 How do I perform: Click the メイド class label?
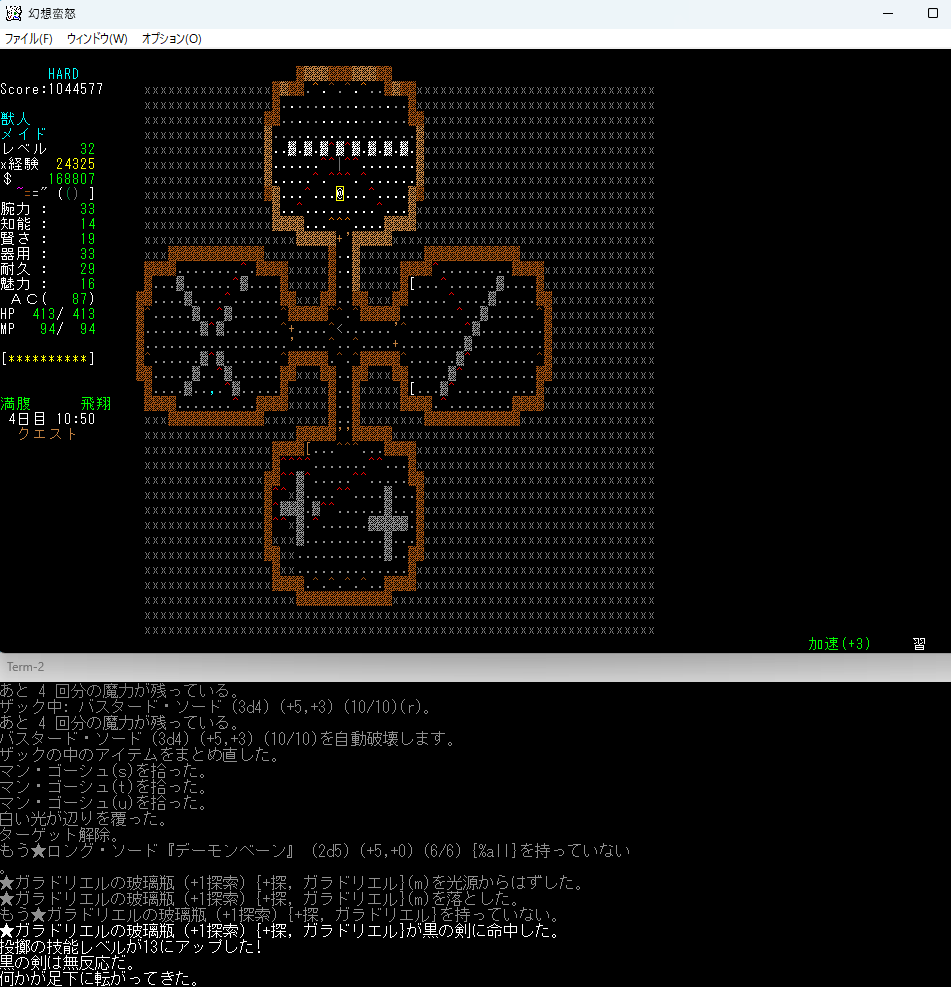24,133
